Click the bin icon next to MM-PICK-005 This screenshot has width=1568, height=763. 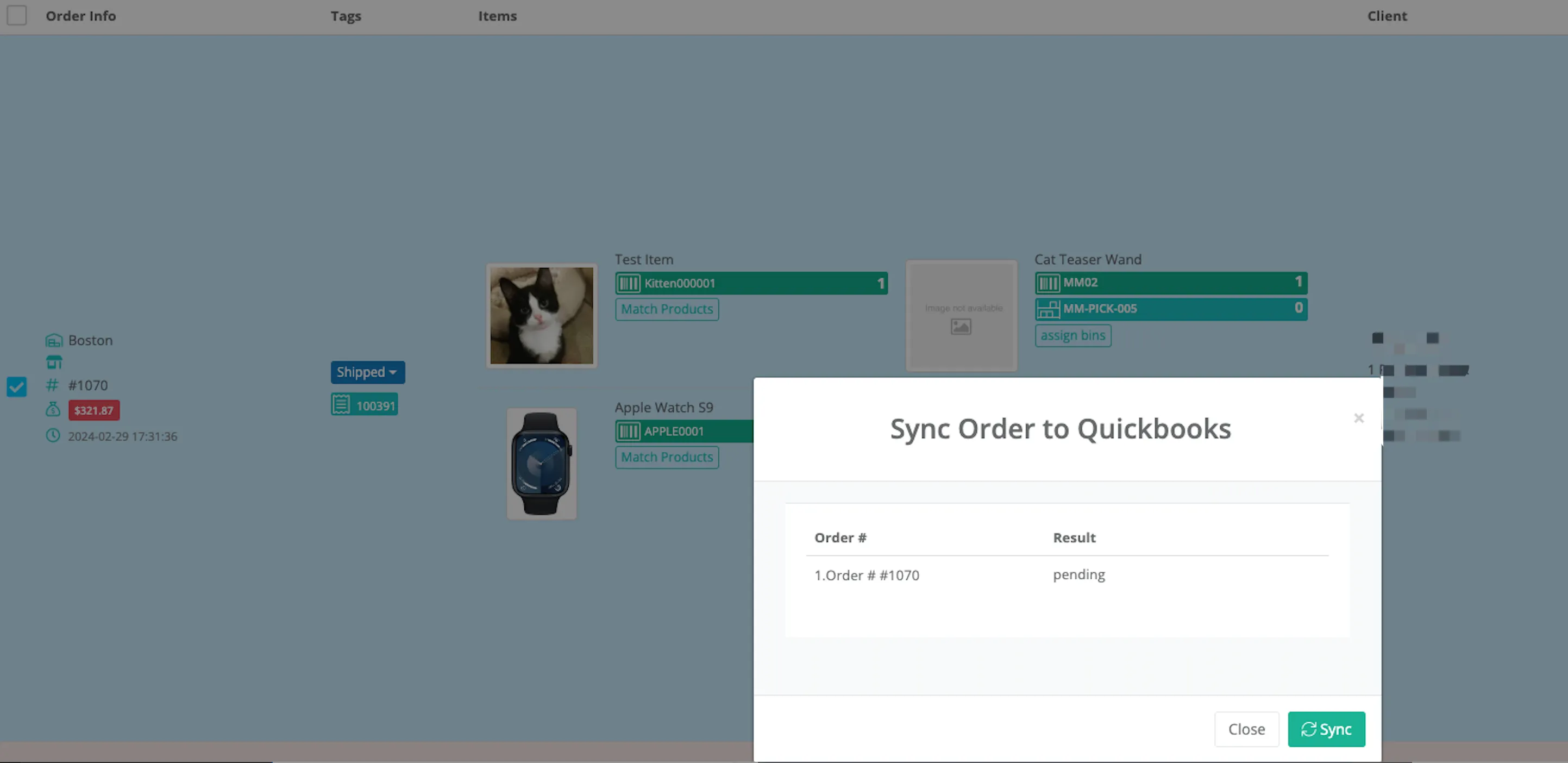coord(1048,309)
